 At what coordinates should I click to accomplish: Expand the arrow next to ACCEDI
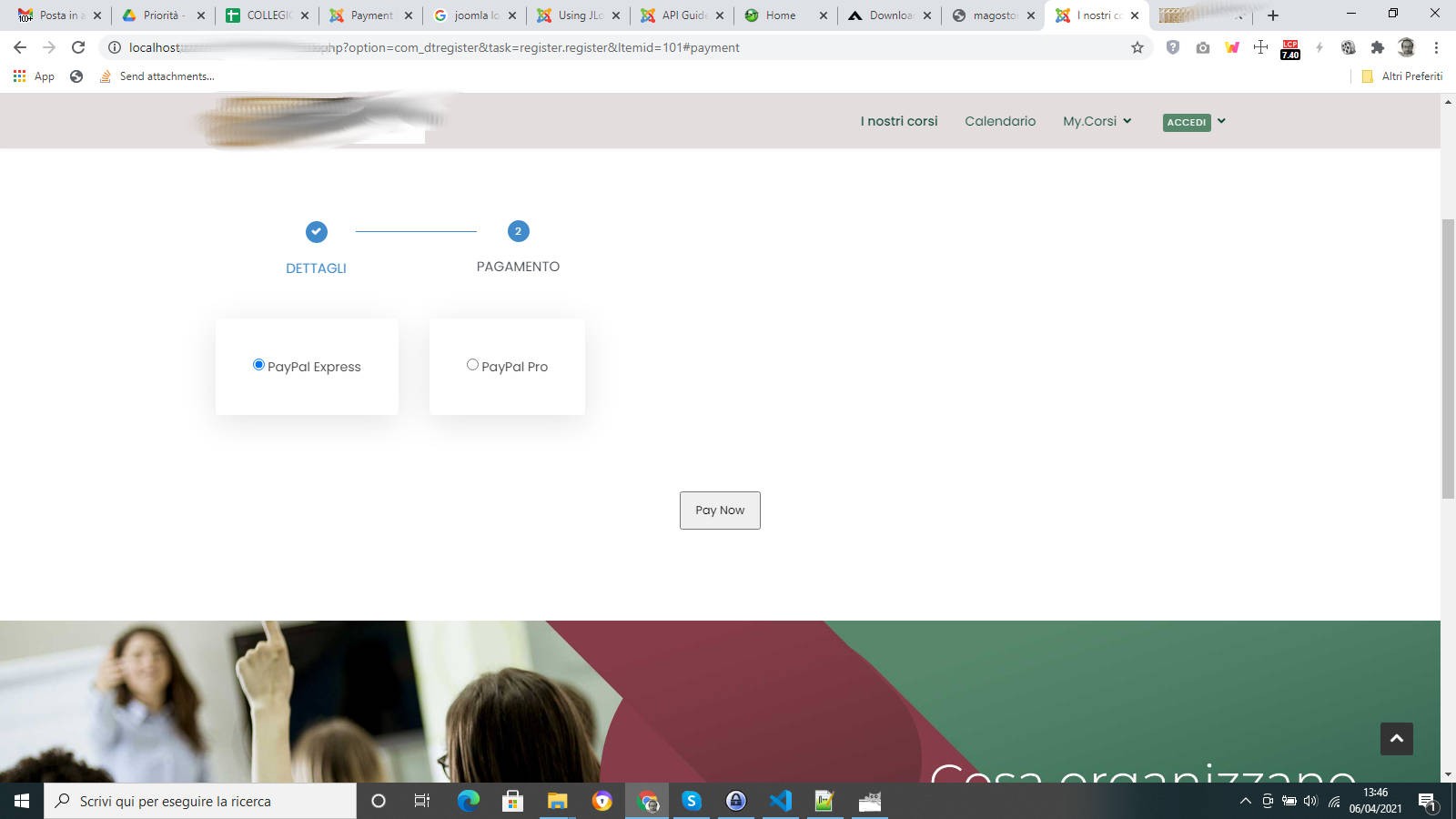tap(1221, 121)
